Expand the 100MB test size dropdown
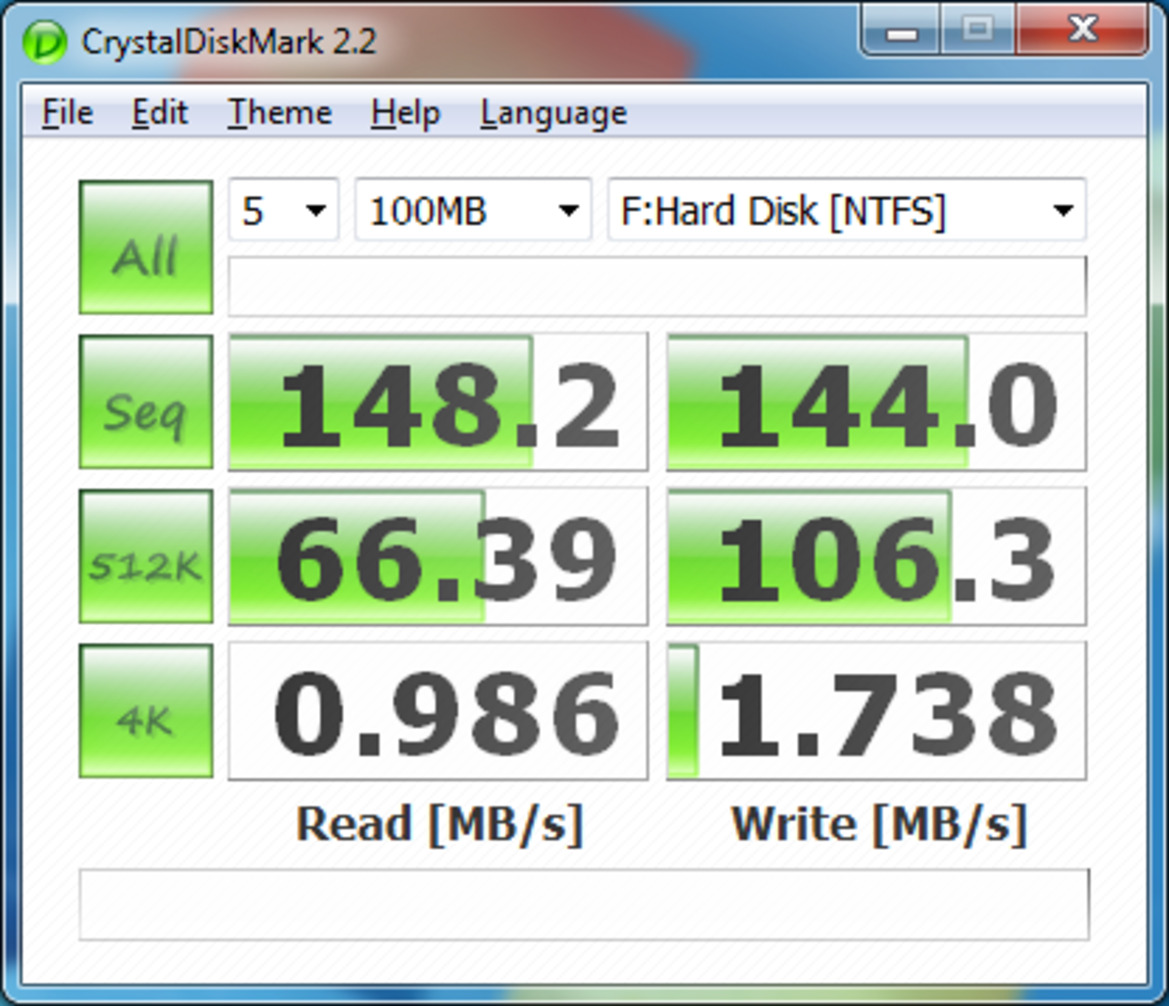 coord(473,210)
